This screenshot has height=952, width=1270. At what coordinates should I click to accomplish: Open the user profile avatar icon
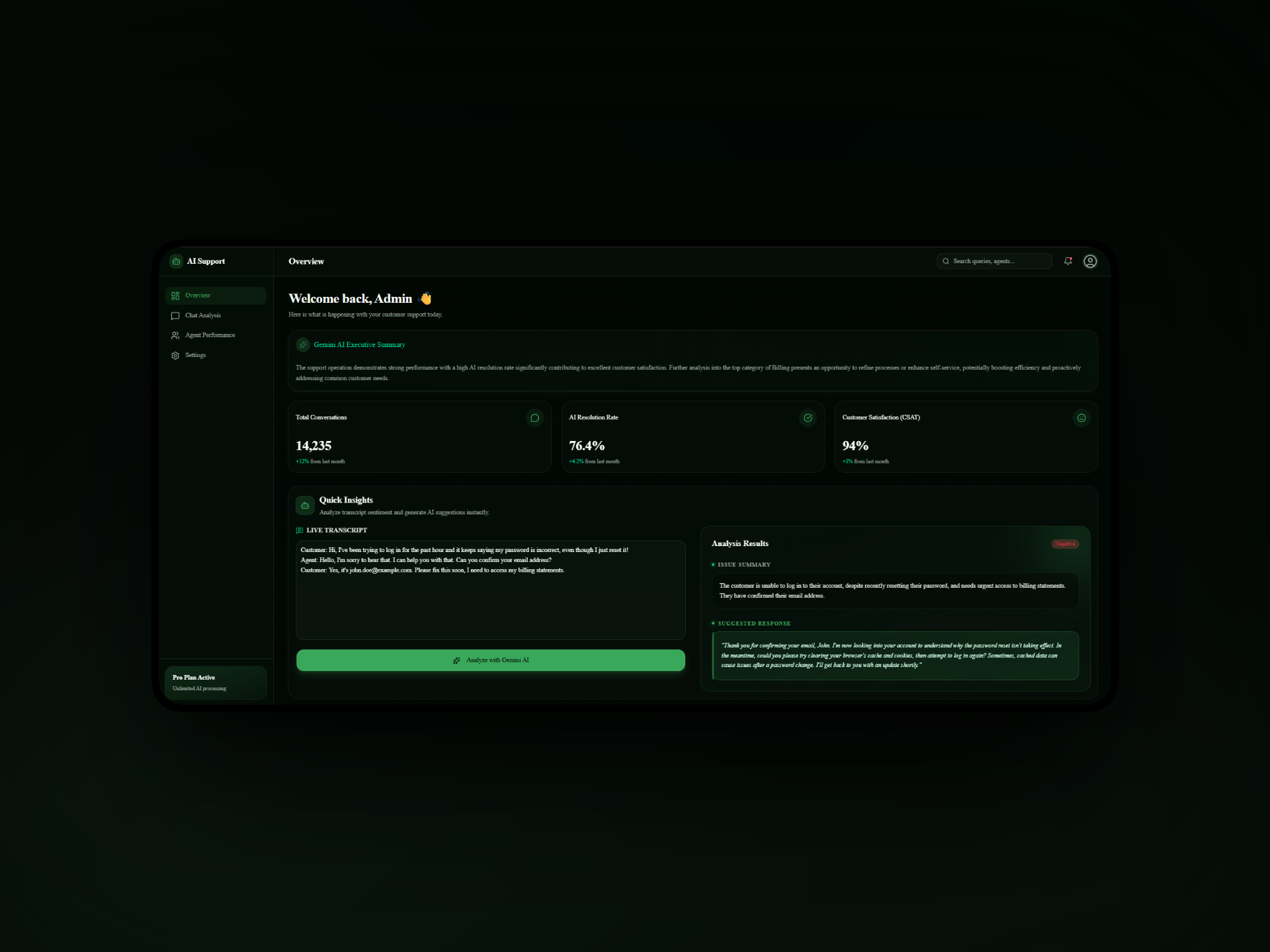coord(1090,261)
